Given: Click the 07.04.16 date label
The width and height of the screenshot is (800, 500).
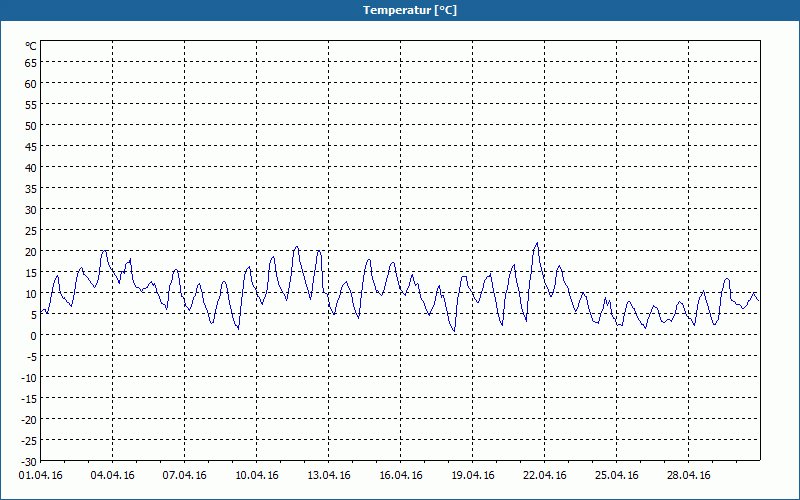Looking at the screenshot, I should (184, 476).
